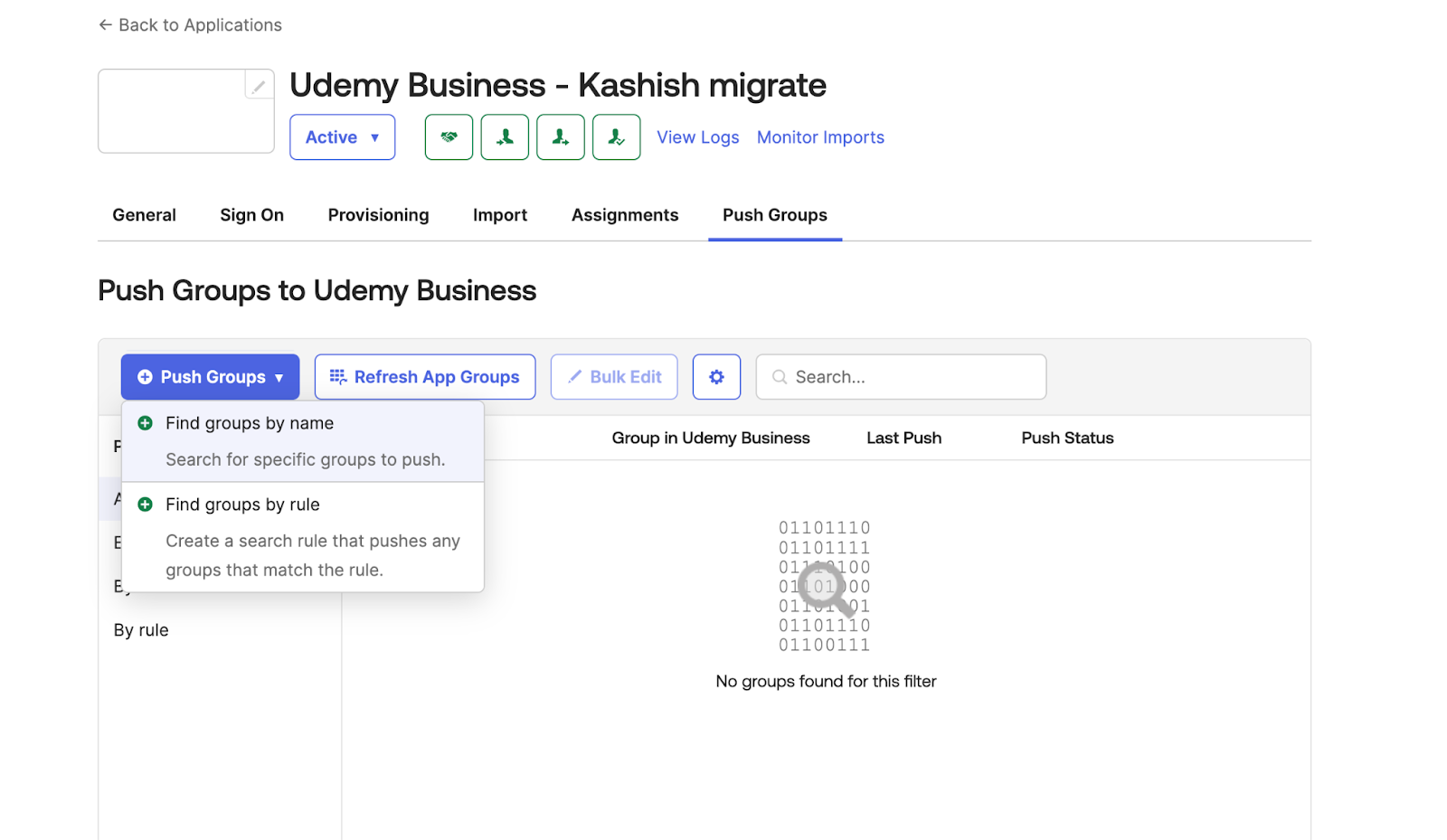This screenshot has width=1447, height=840.
Task: Open the Monitor Imports link
Action: [x=820, y=137]
